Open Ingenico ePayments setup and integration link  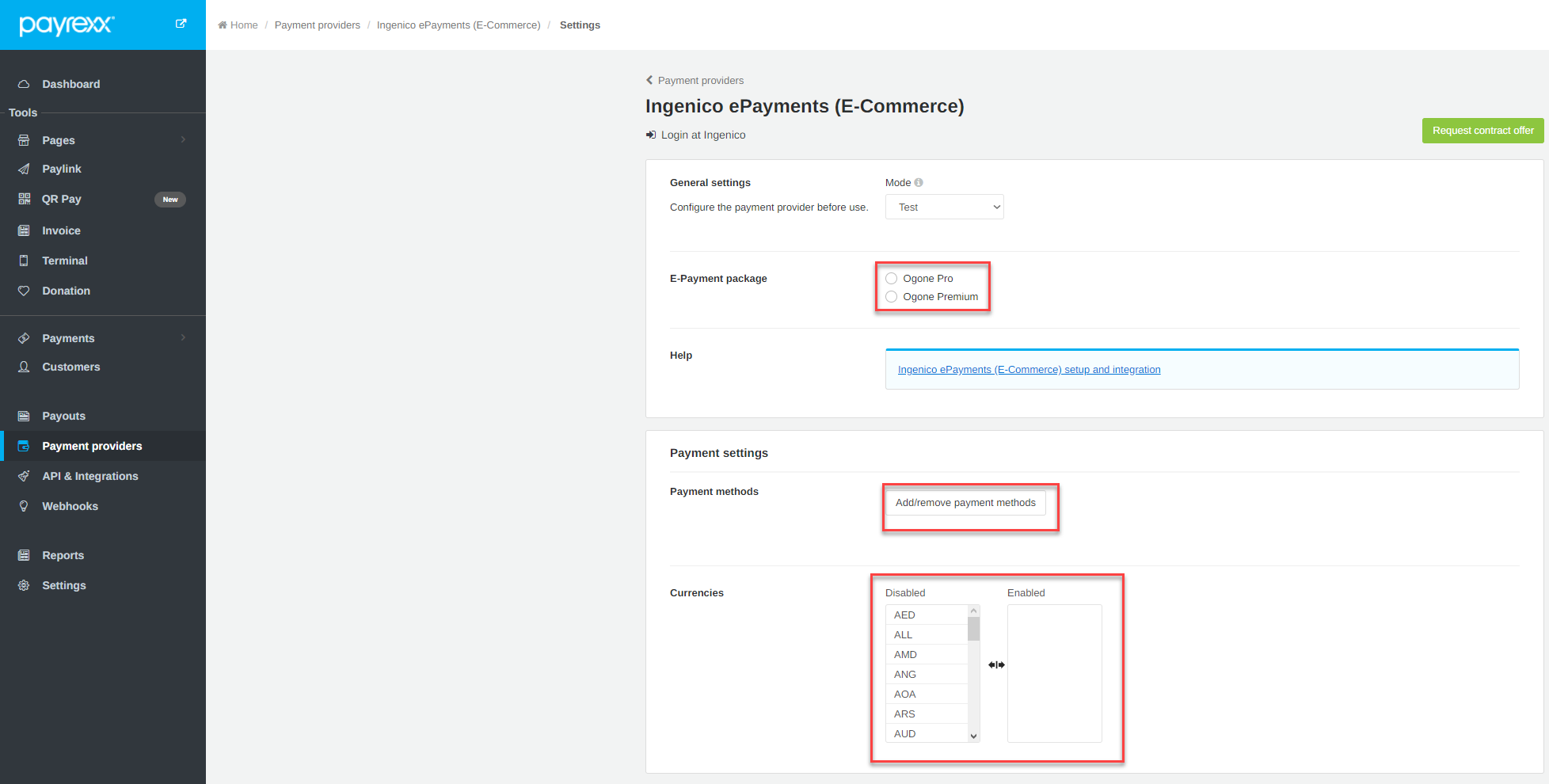1029,370
